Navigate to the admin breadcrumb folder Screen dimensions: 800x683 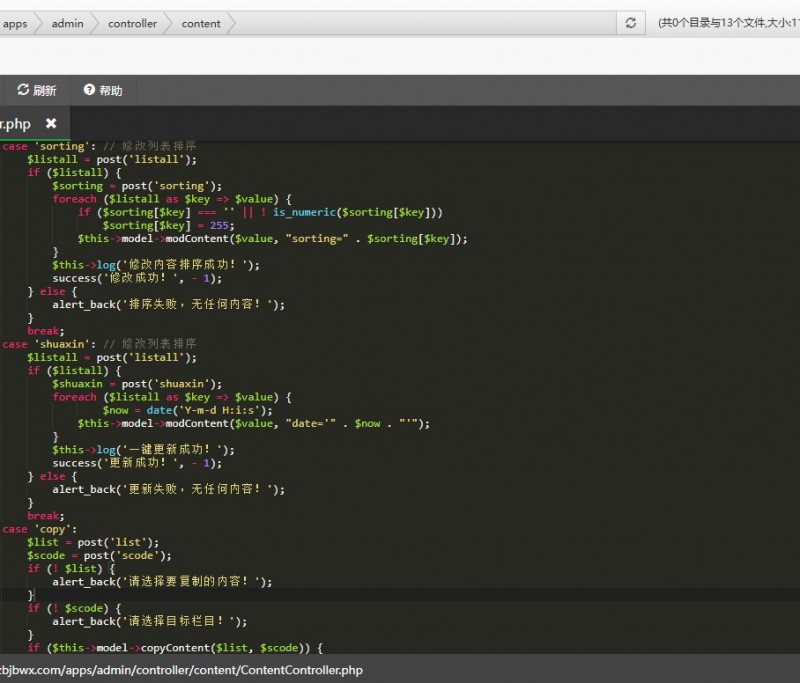tap(68, 23)
